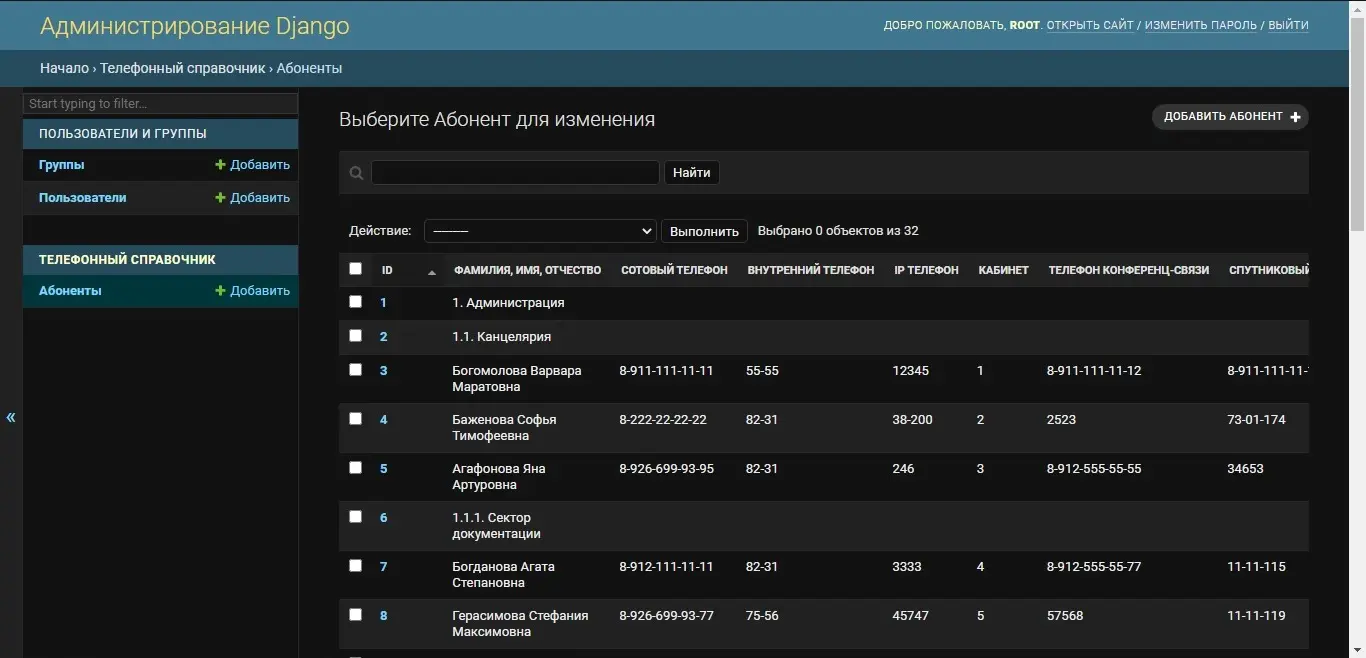Check the box for Богомолова Варвара Маратовна
1366x658 pixels.
pos(355,370)
